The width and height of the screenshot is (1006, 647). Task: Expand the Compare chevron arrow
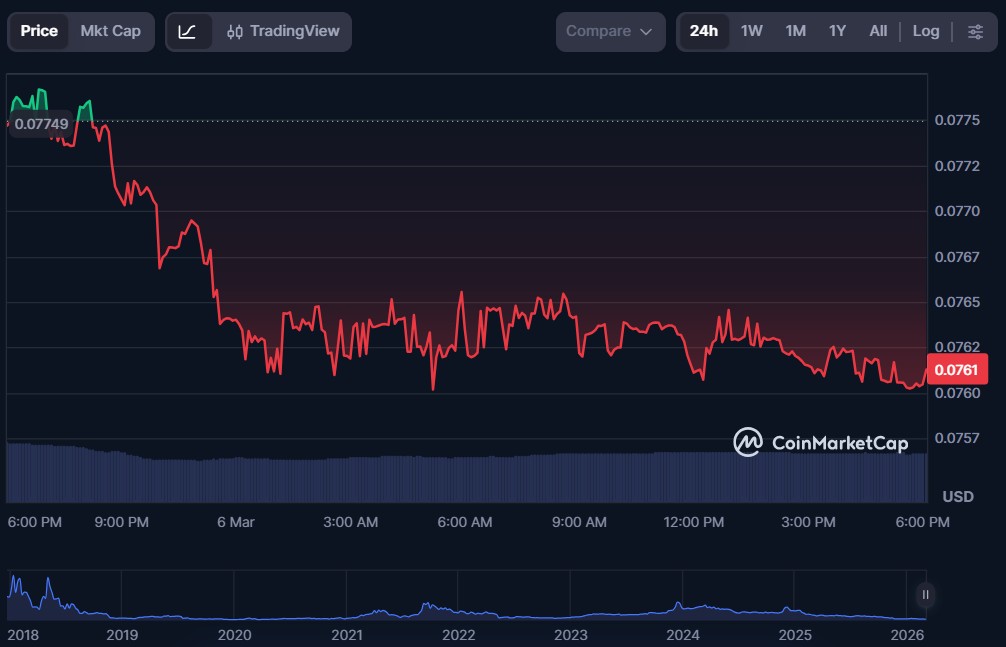(646, 32)
